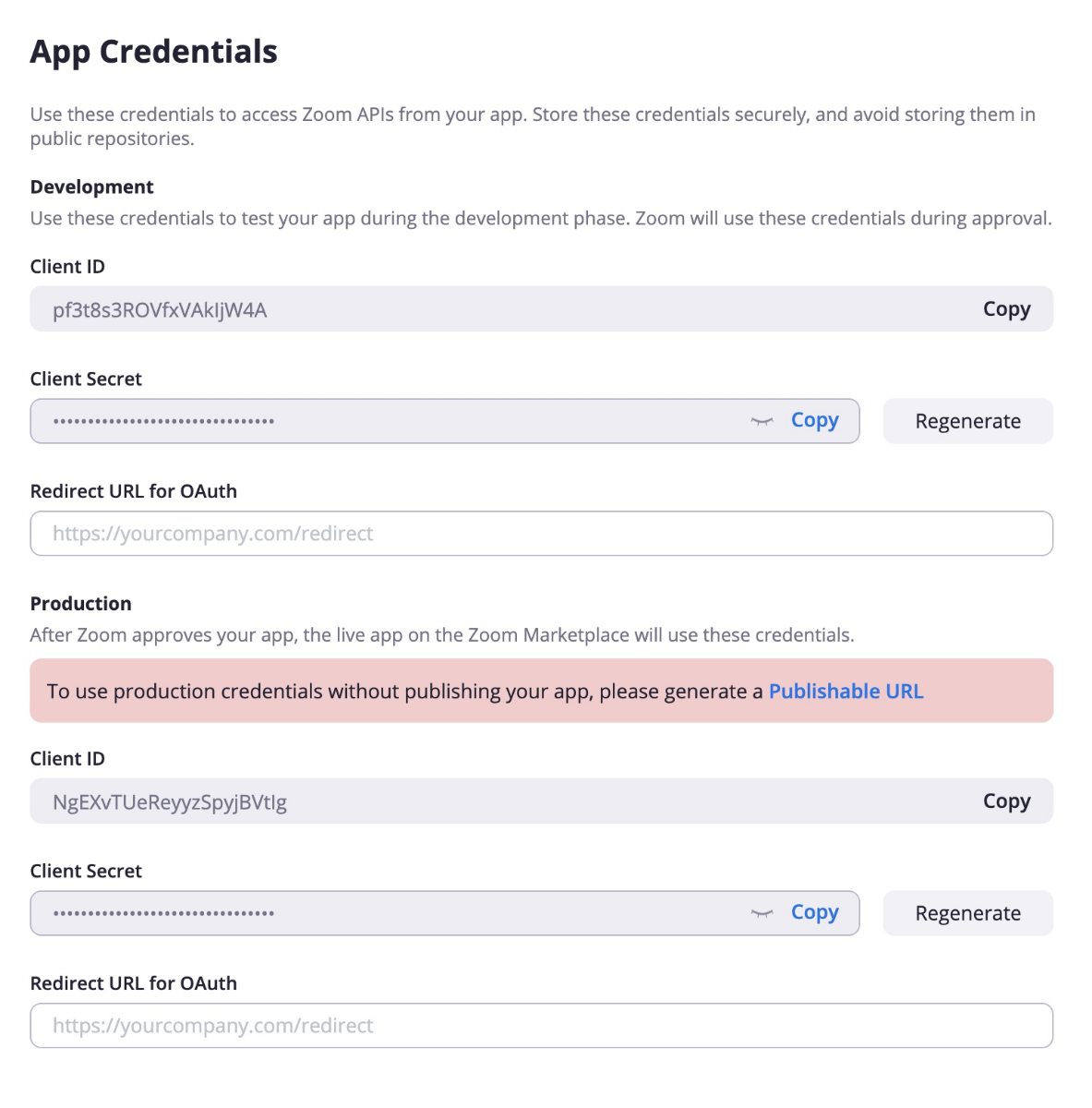Regenerate the Development Client Secret
The height and width of the screenshot is (1108, 1092).
[967, 422]
